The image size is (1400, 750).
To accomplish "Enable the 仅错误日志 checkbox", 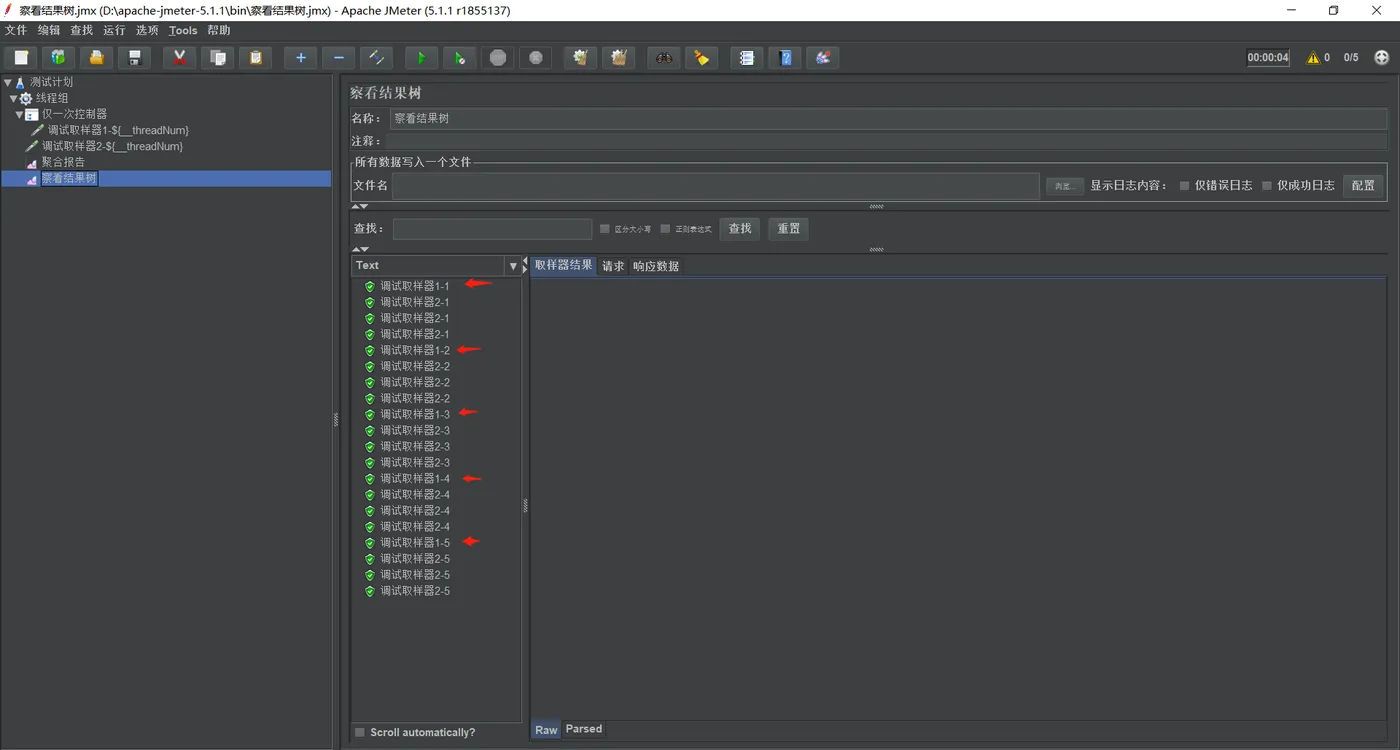I will pyautogui.click(x=1185, y=186).
